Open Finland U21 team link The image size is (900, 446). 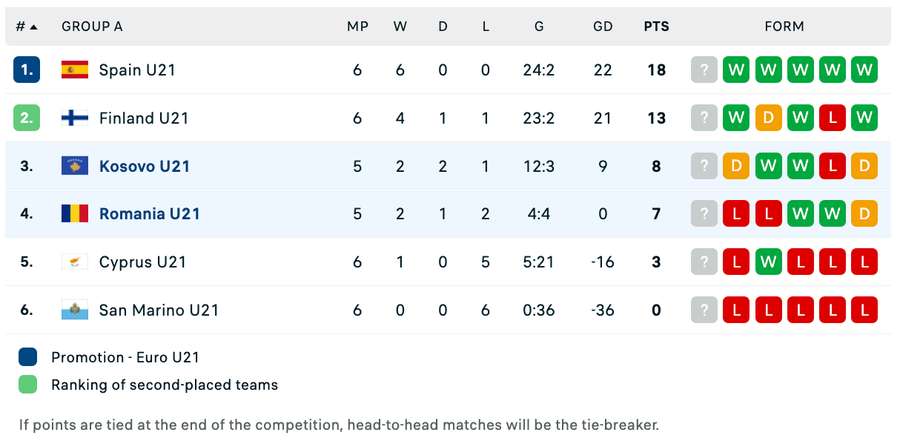[144, 118]
